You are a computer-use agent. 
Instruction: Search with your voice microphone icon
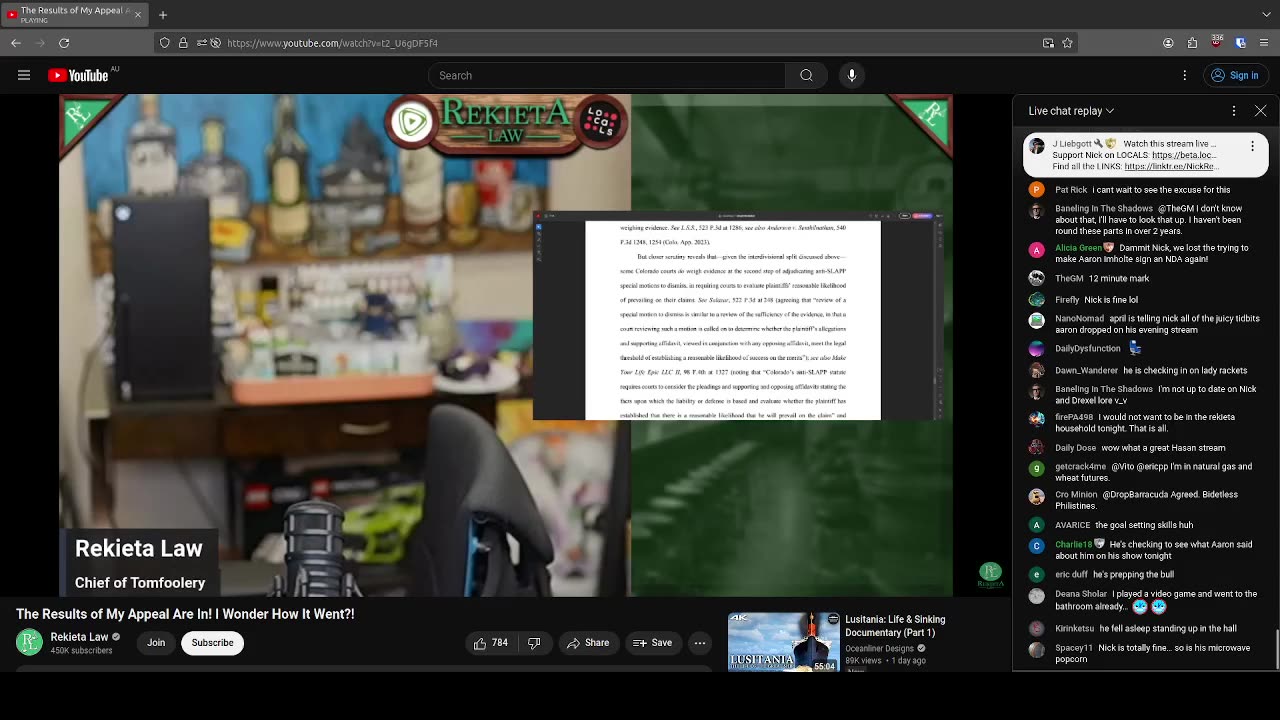pos(852,75)
